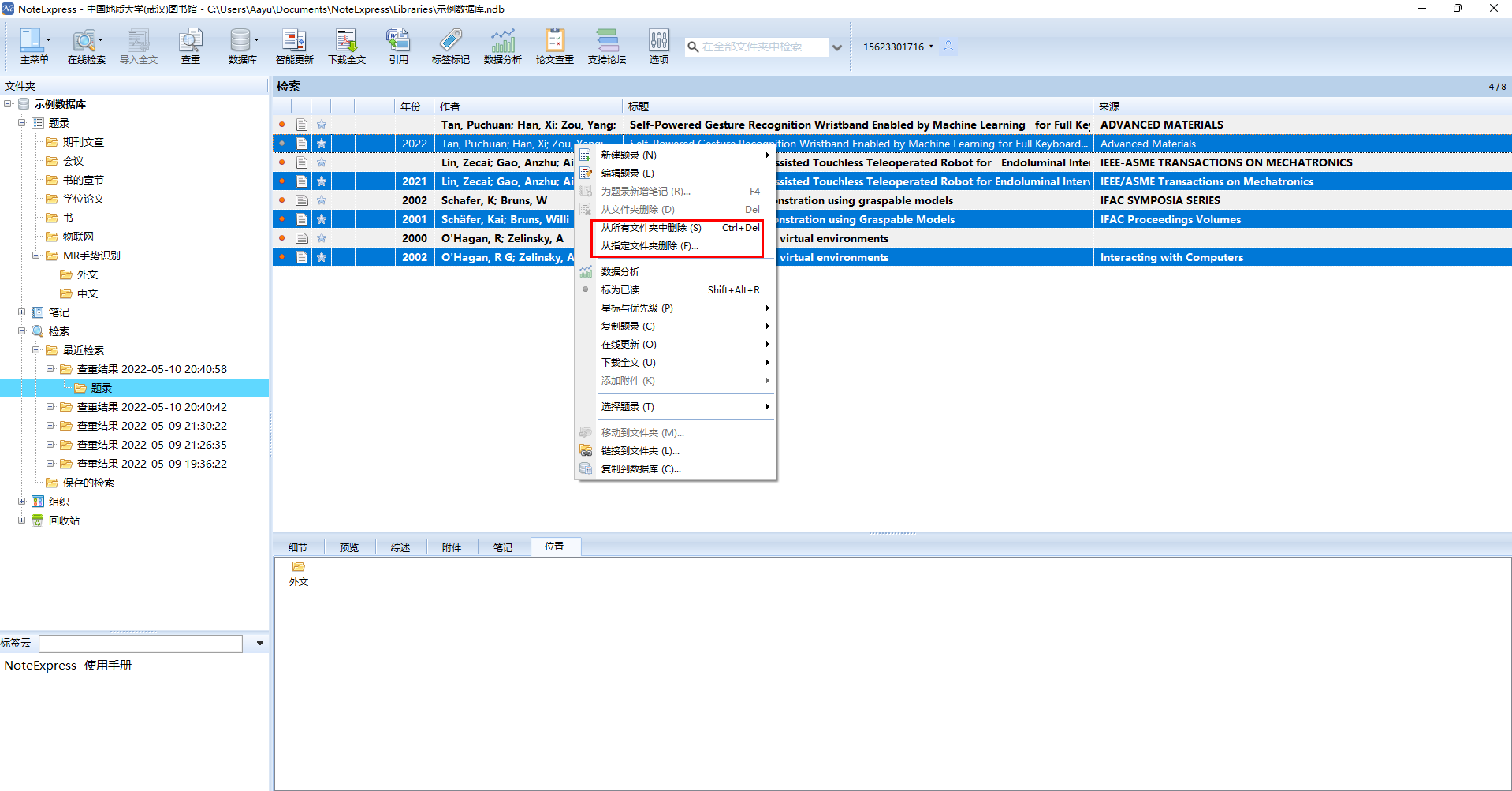The width and height of the screenshot is (1512, 791).
Task: Launch 数据分析 from the toolbar
Action: 502,46
